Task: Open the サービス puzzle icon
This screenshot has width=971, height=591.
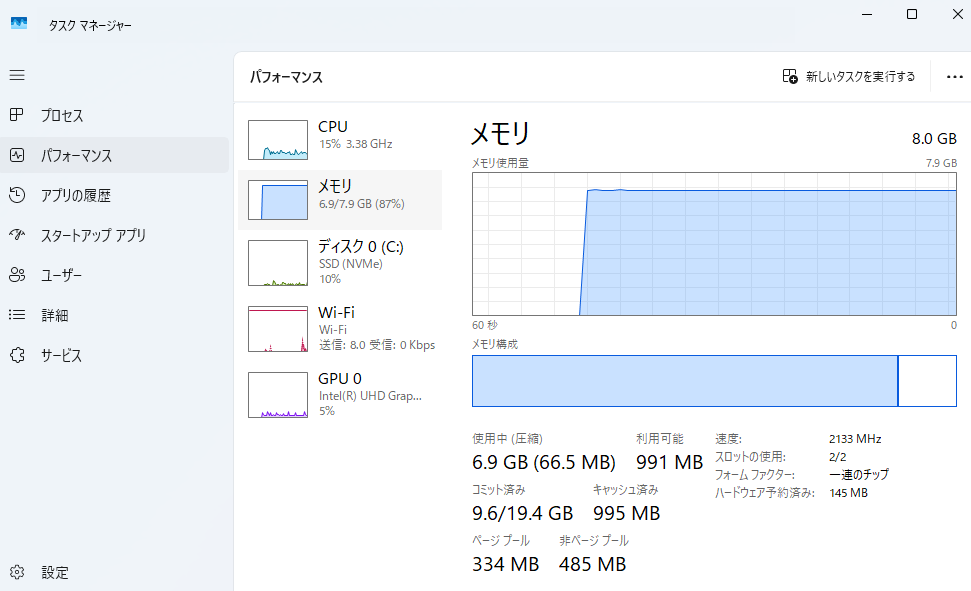Action: 17,355
